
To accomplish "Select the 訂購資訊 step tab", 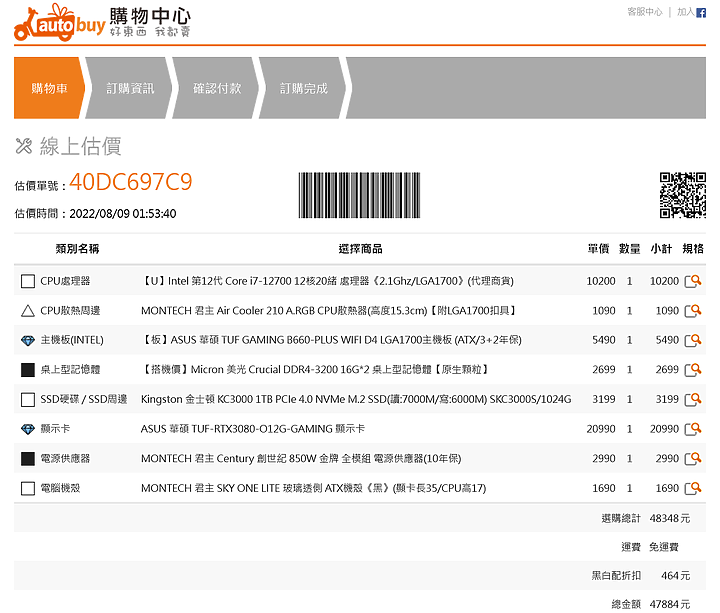I will (130, 88).
